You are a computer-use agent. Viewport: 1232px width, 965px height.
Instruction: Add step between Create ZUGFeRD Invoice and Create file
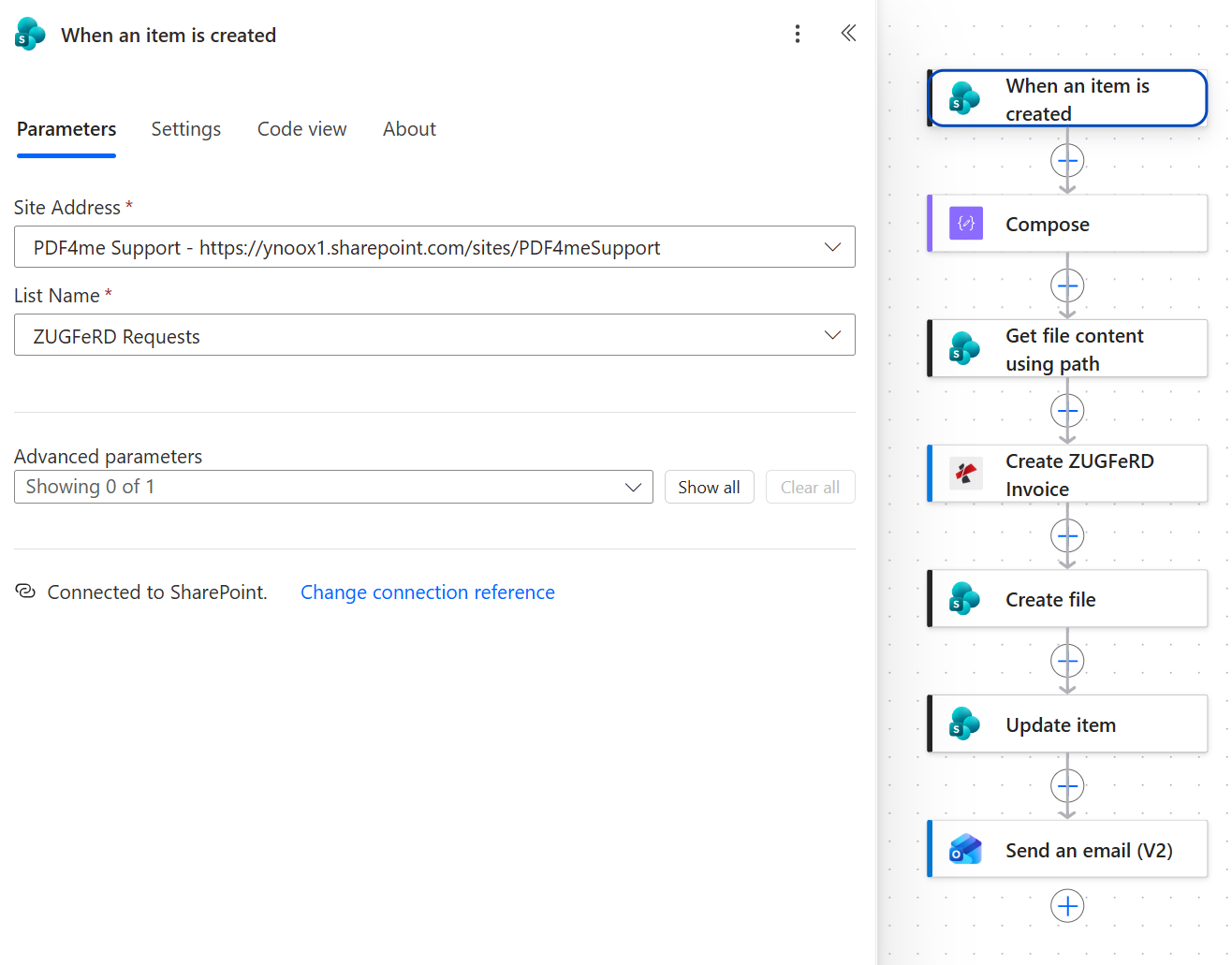(x=1067, y=536)
